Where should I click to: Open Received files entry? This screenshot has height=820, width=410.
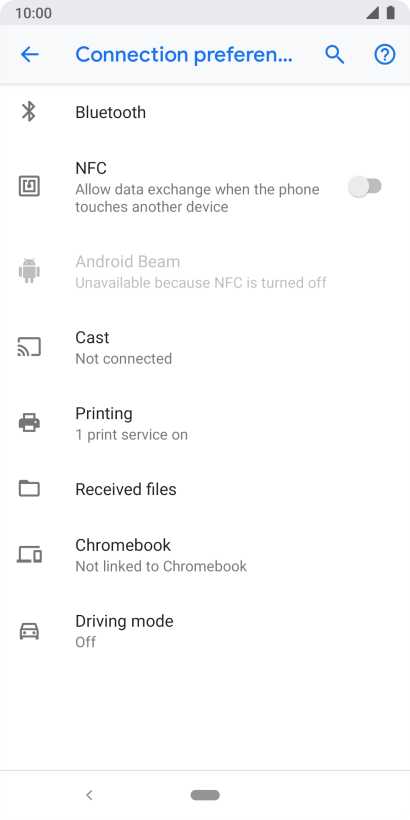205,489
